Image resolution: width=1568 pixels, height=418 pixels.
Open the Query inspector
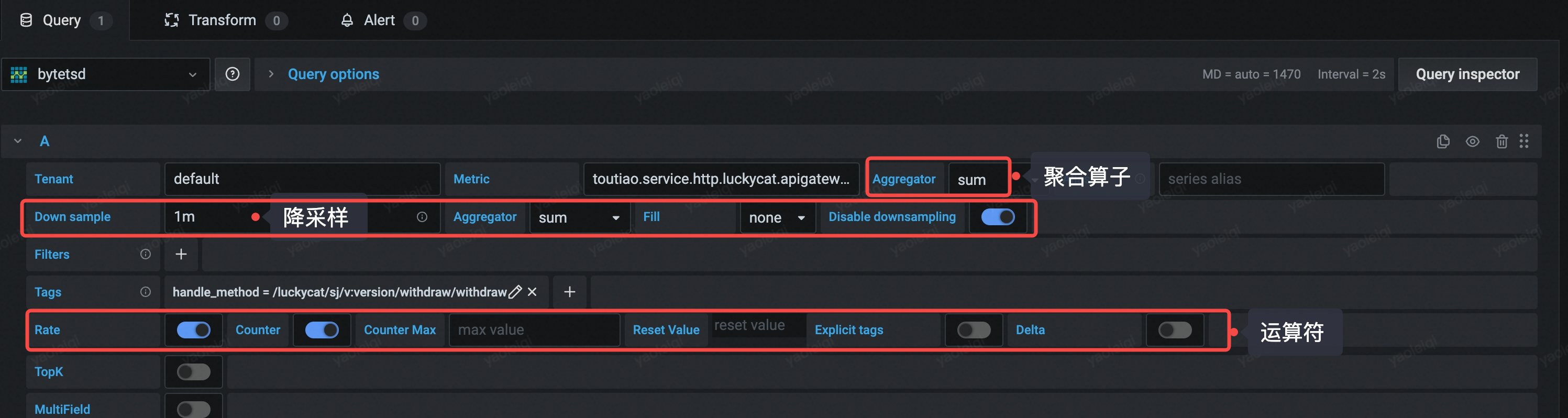[1467, 74]
